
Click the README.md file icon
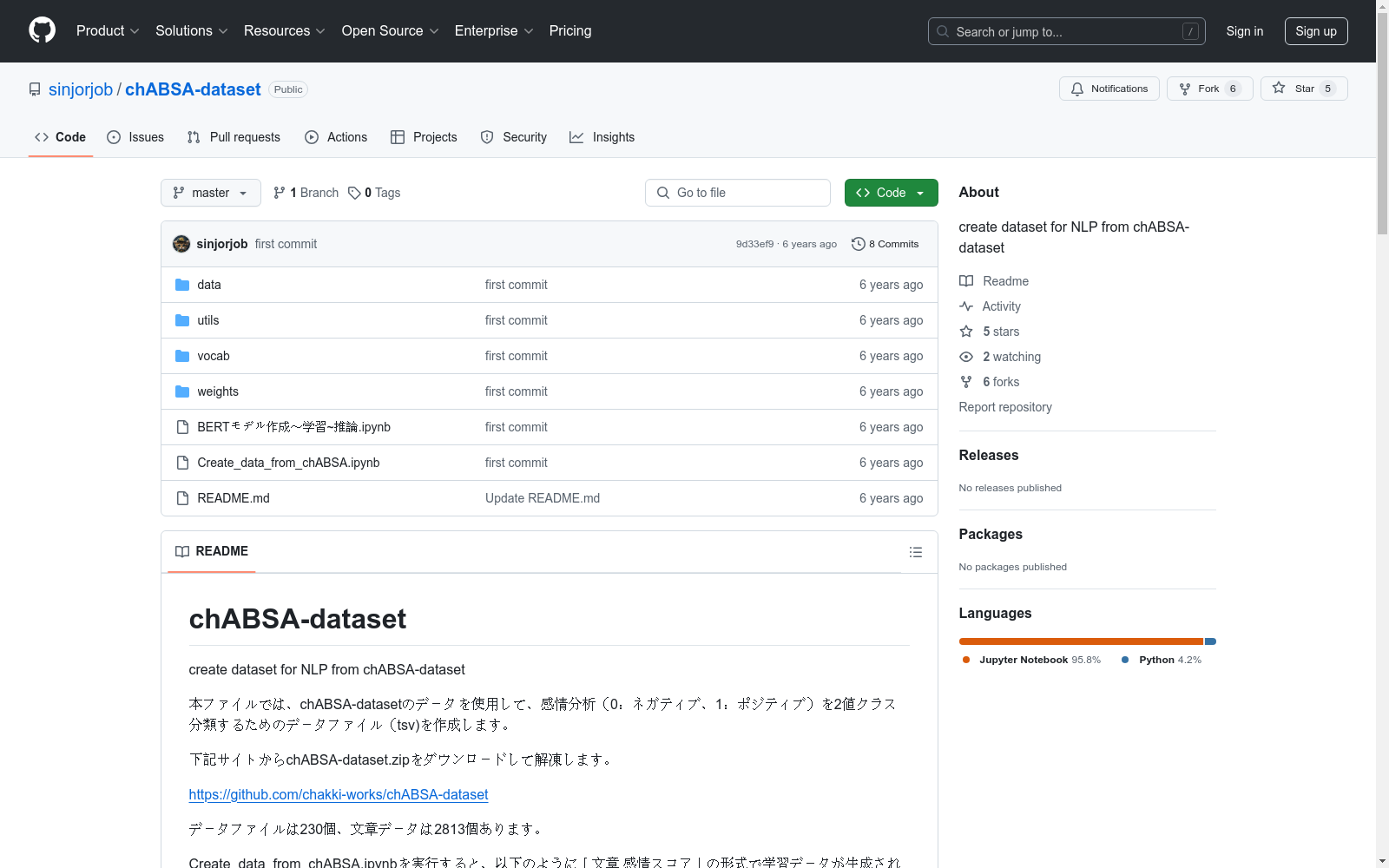[x=182, y=498]
